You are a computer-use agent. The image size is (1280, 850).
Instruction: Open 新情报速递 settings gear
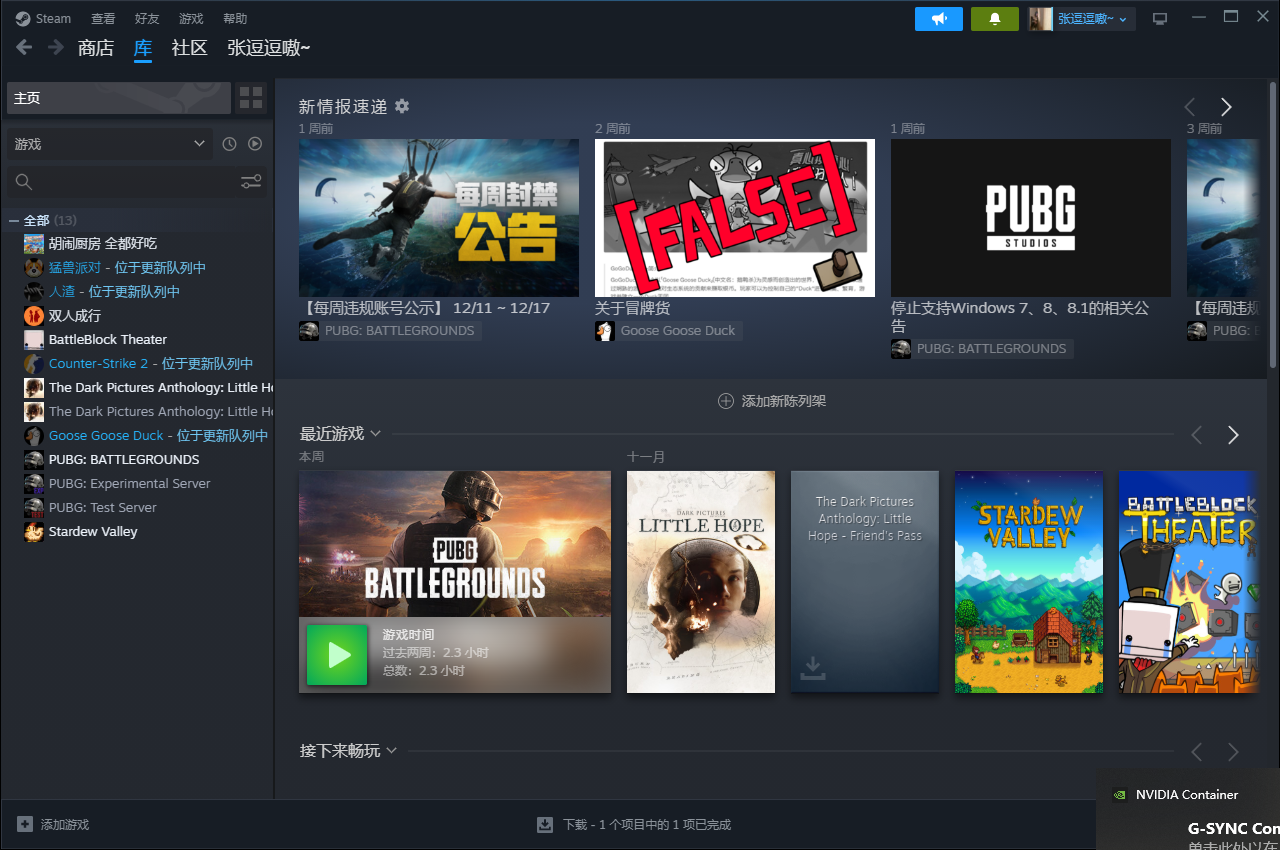tap(402, 106)
